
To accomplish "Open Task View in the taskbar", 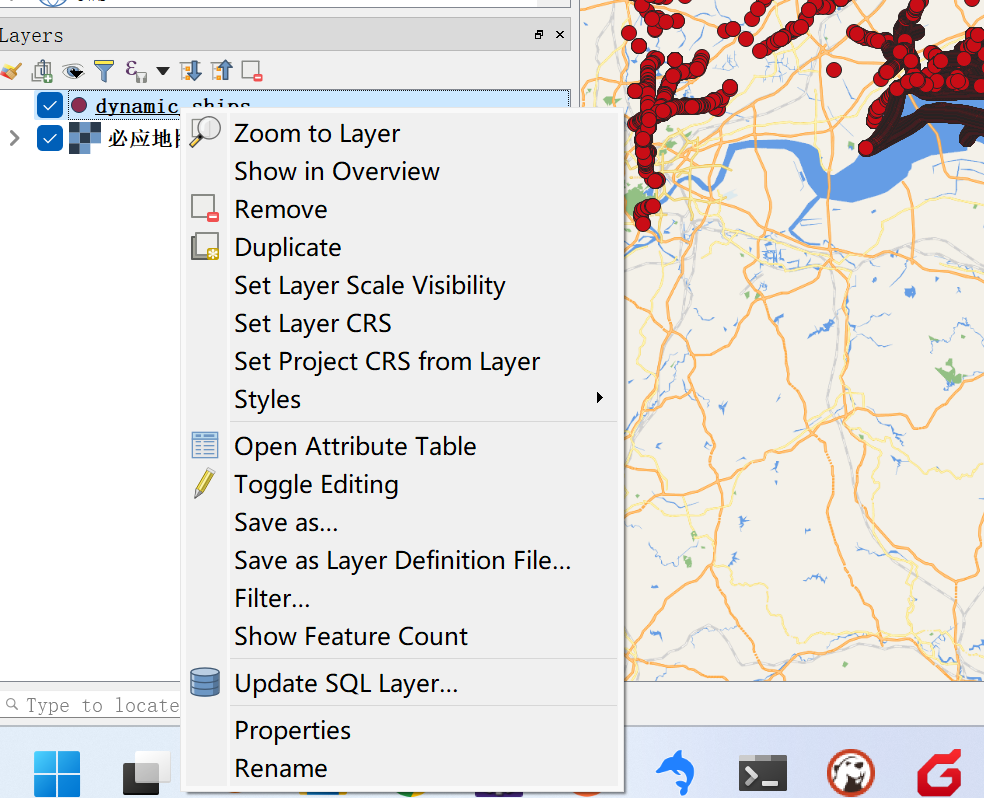I will (x=146, y=774).
